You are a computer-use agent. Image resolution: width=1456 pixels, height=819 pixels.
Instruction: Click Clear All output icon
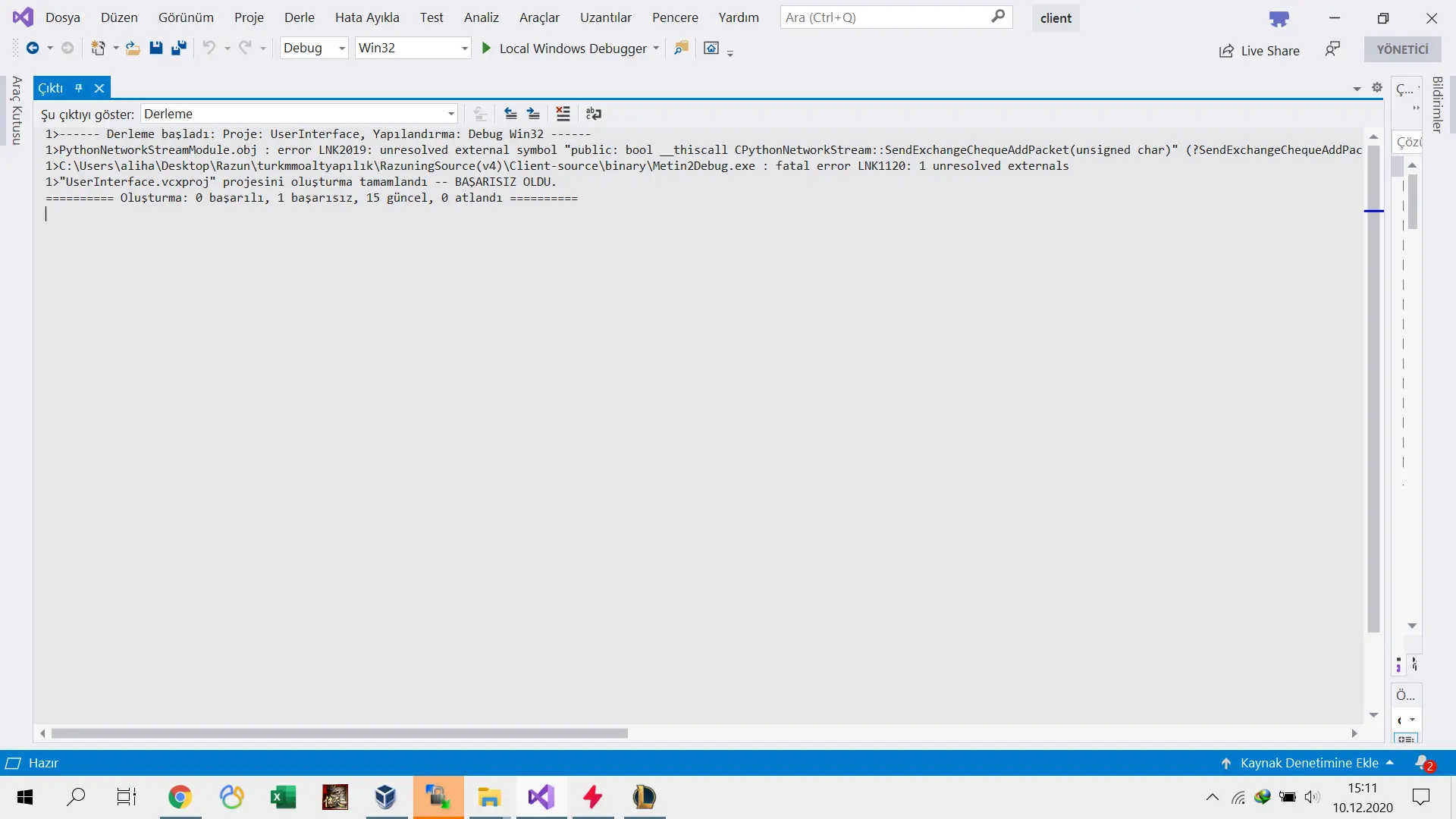pyautogui.click(x=563, y=114)
